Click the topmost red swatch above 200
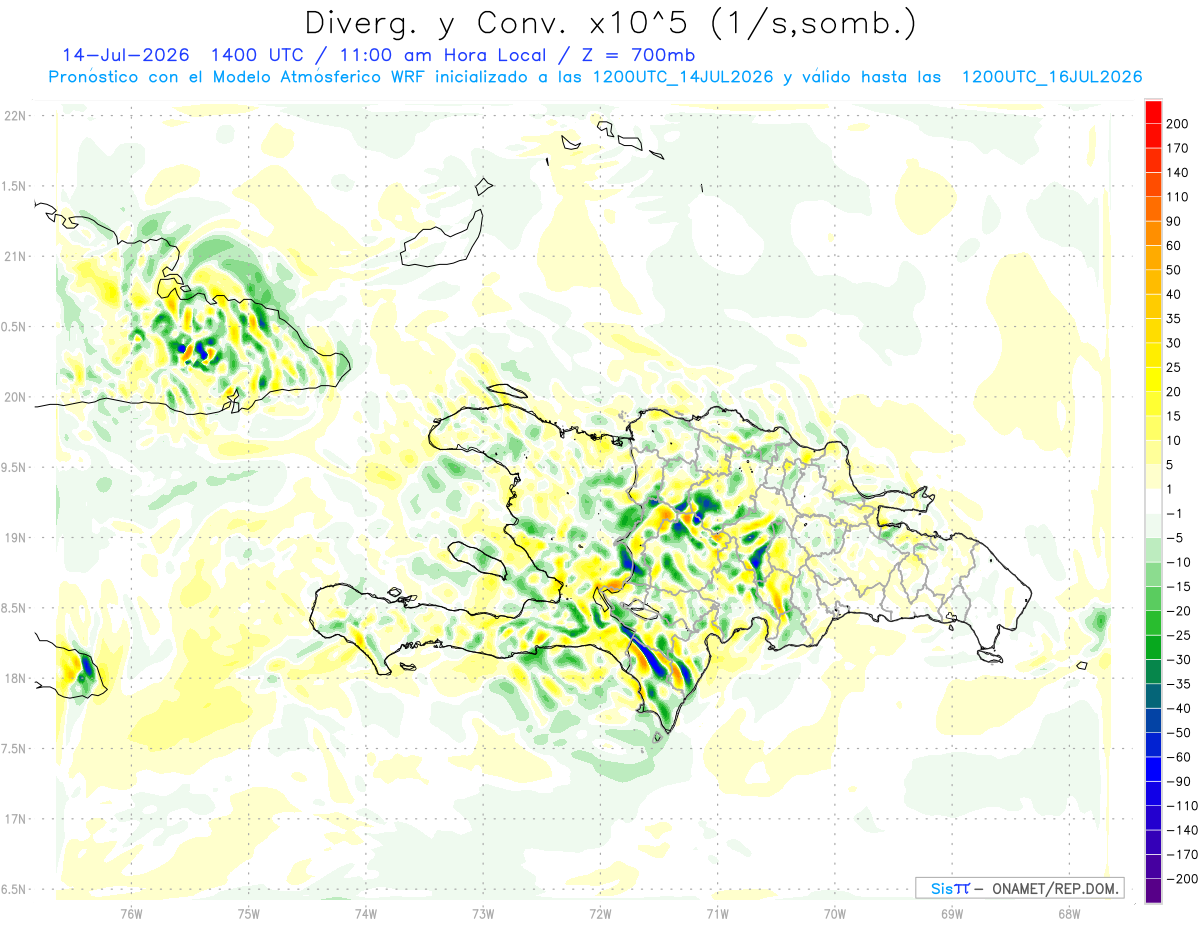The width and height of the screenshot is (1200, 927). [x=1154, y=111]
